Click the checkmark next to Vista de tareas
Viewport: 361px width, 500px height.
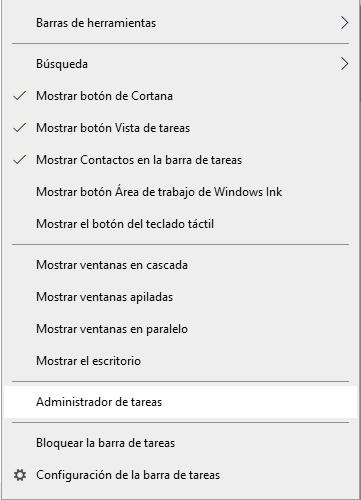(x=20, y=128)
